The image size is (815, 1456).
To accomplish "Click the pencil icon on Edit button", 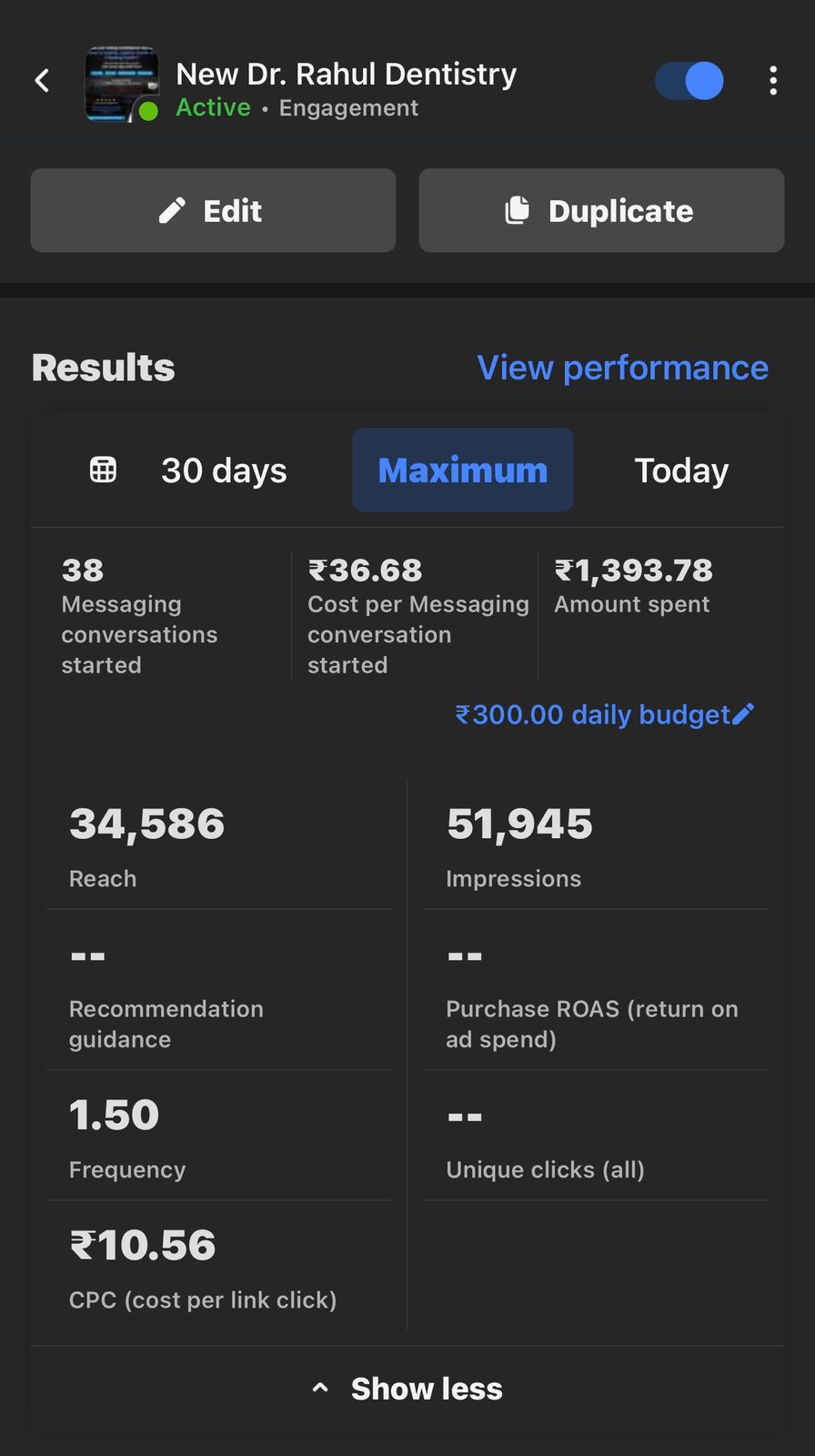I will coord(172,210).
